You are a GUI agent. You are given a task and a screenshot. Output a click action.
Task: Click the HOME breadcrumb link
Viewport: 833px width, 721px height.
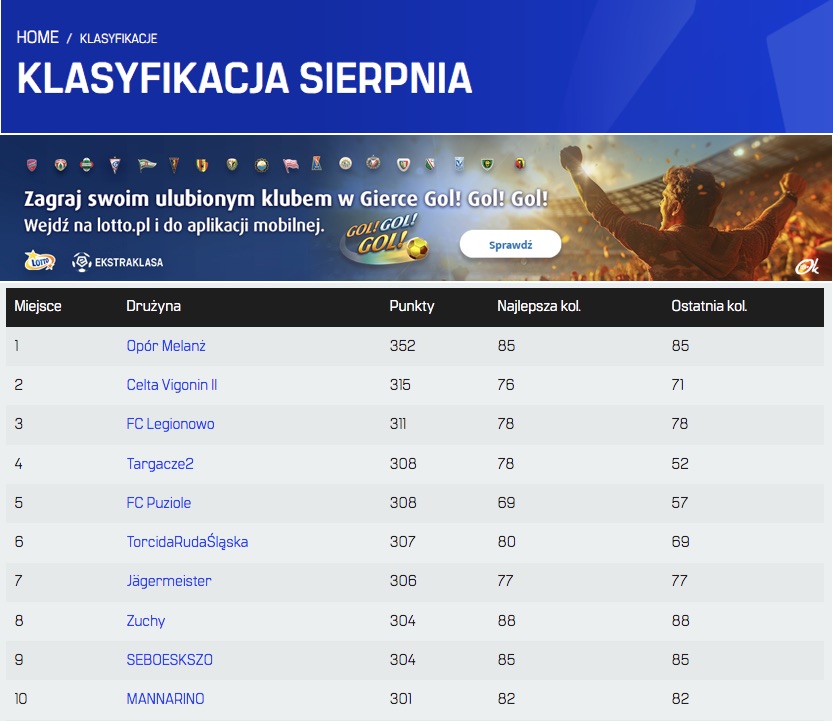point(37,37)
